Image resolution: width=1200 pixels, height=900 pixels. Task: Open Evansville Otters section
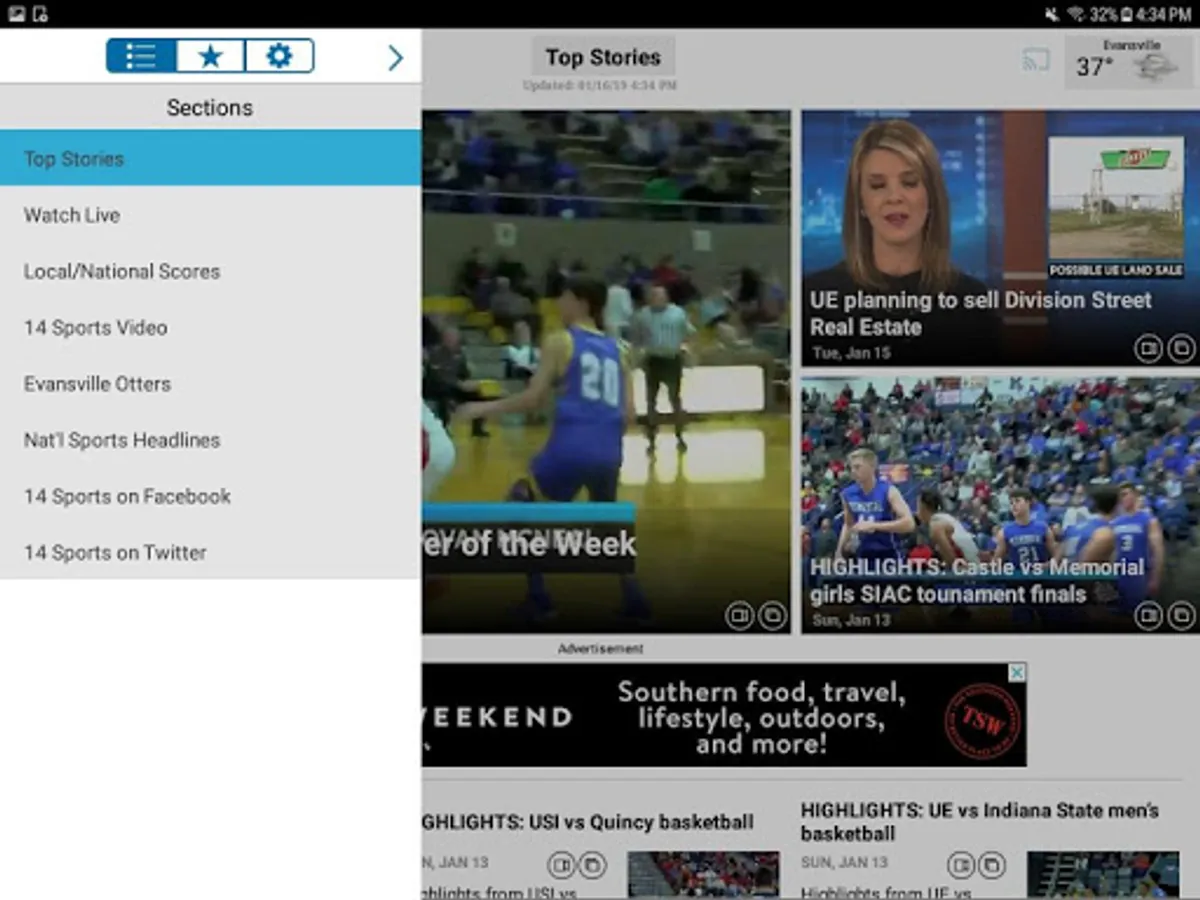pos(210,383)
